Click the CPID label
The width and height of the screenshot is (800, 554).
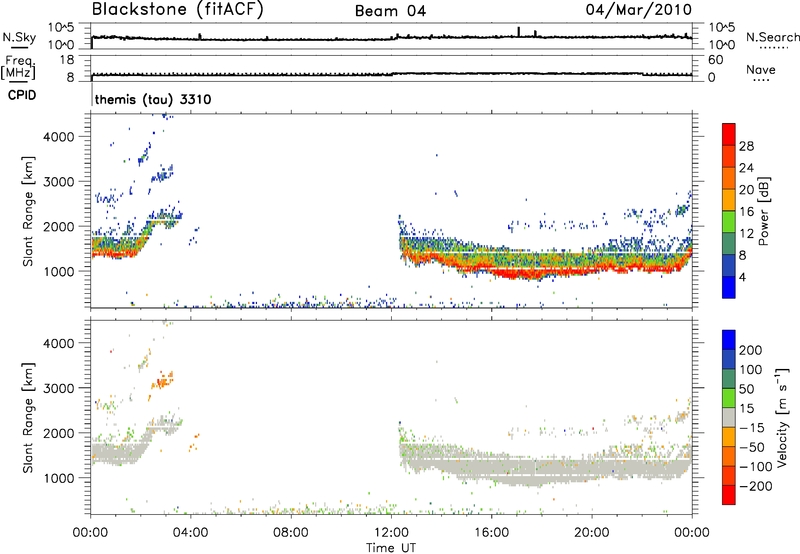(22, 95)
